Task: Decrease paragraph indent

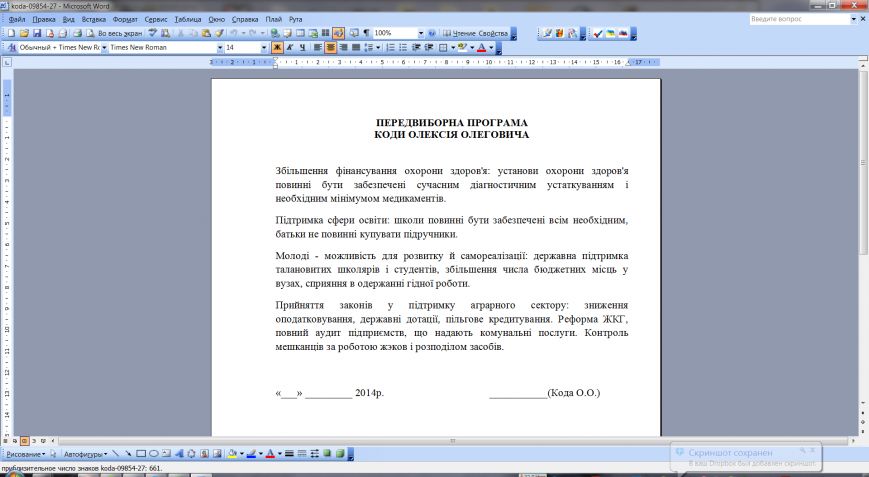Action: pos(416,48)
